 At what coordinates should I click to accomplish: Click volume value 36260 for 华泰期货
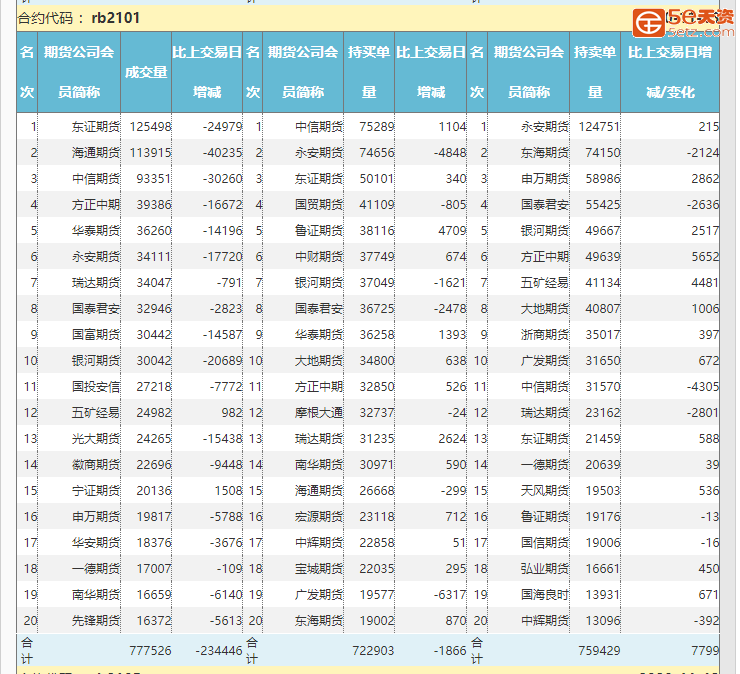154,230
